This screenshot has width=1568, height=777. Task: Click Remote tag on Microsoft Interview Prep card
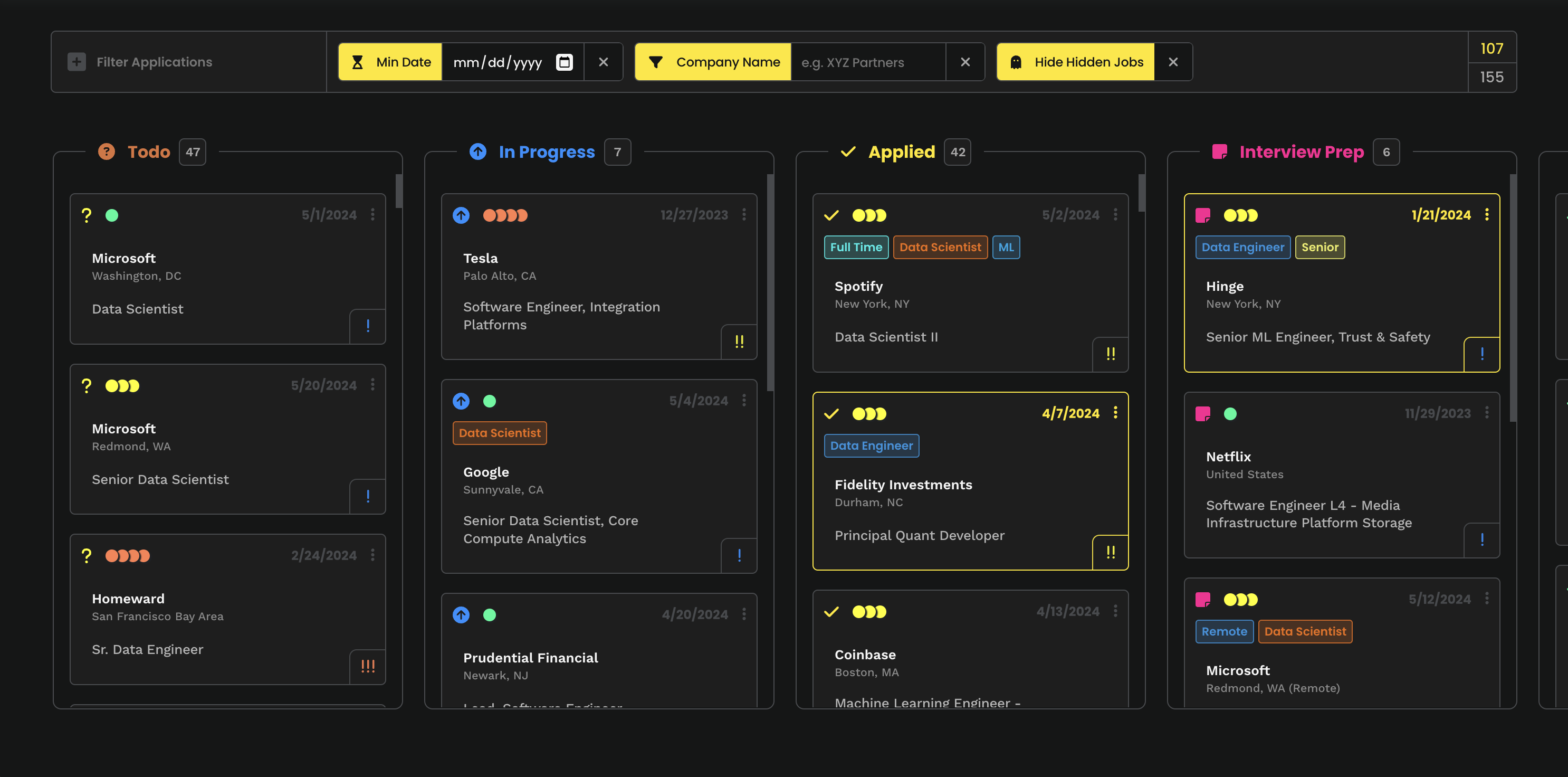tap(1224, 631)
